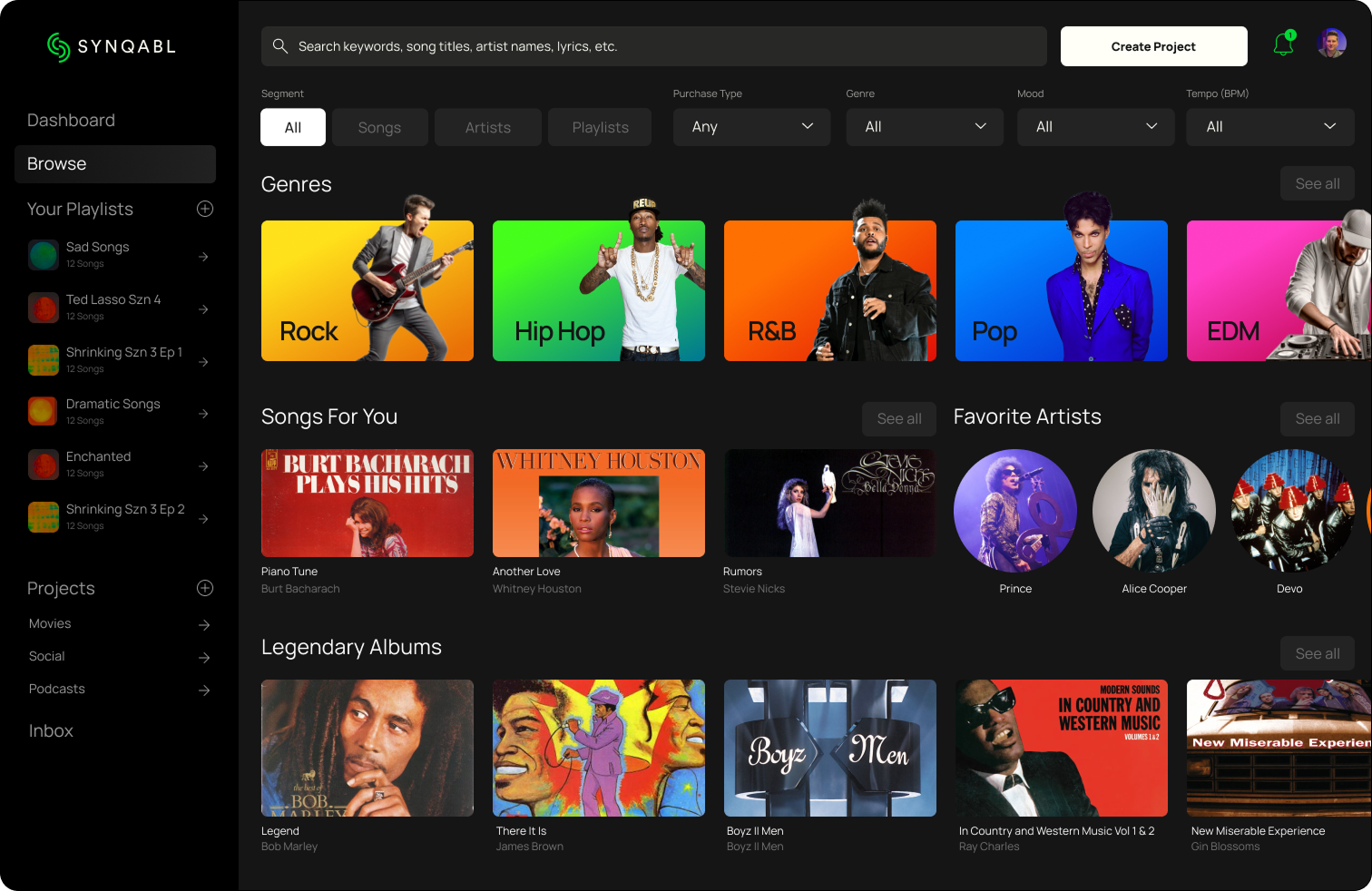This screenshot has width=1372, height=891.
Task: Click Shrinking Szn 3 Ep 2 cover icon
Action: tap(44, 517)
